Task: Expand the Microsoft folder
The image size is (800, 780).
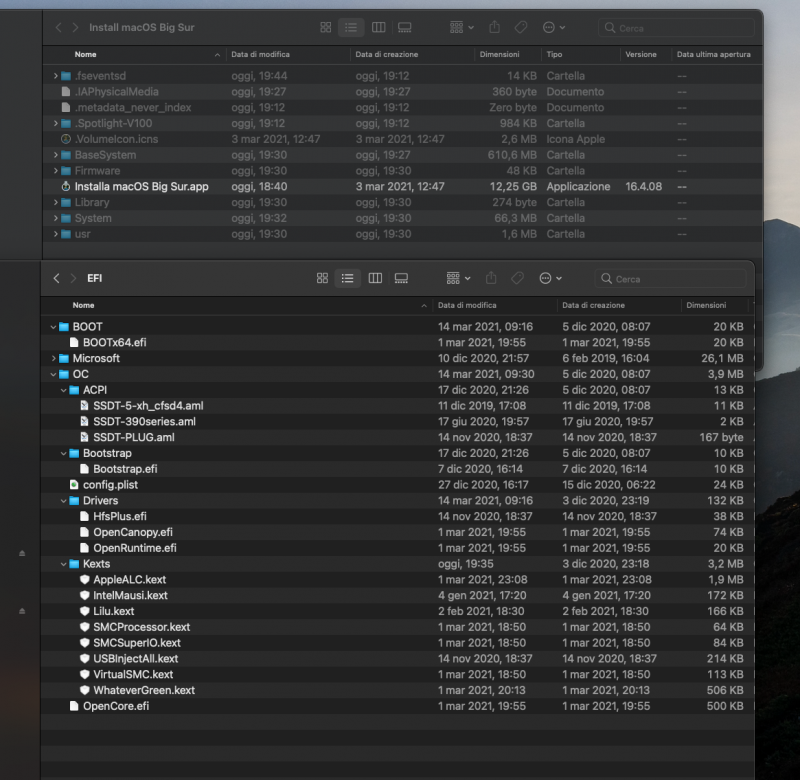Action: pos(53,358)
